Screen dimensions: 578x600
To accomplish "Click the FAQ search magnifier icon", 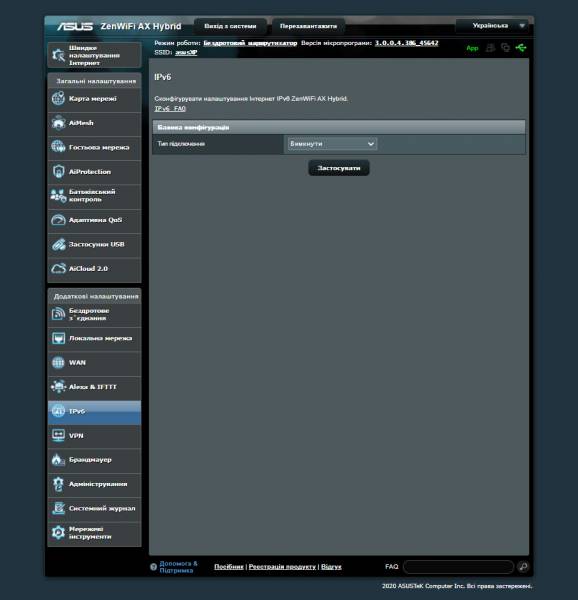I will pyautogui.click(x=523, y=567).
